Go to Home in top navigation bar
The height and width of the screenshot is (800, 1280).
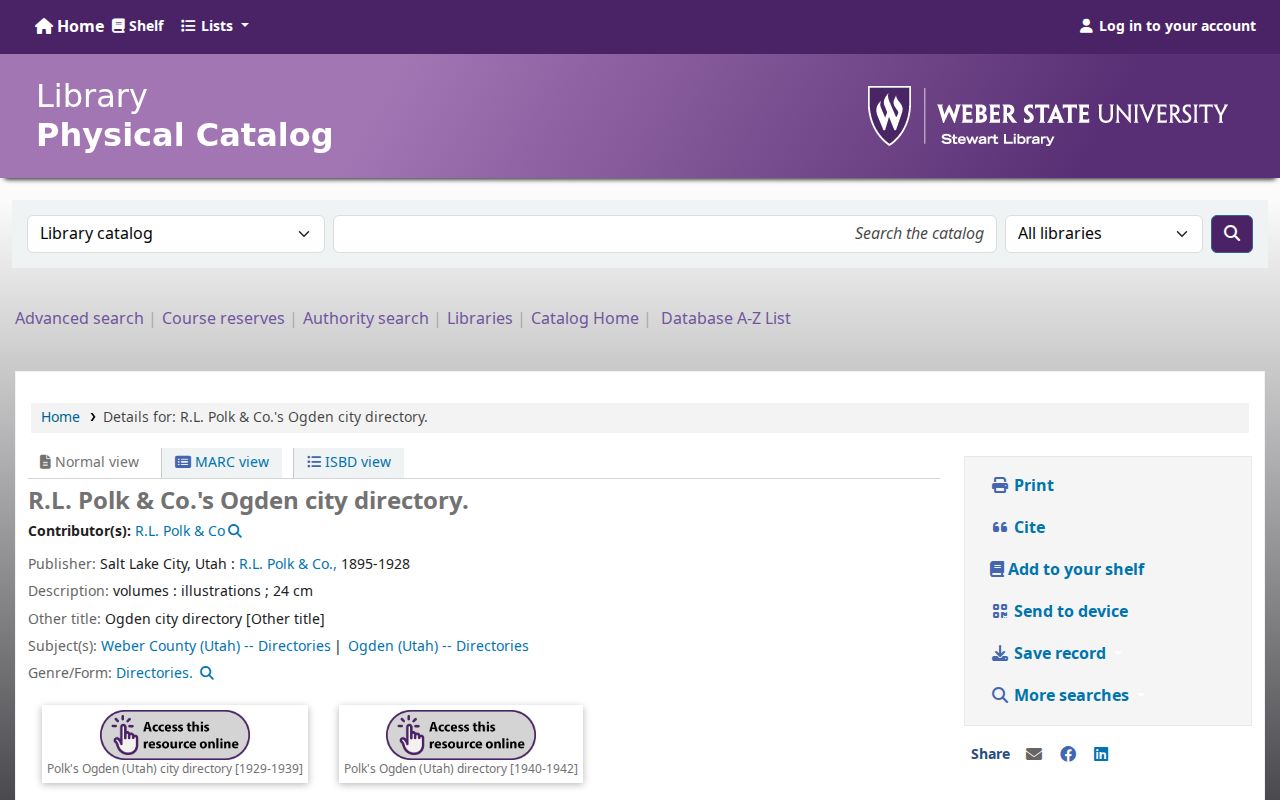pos(69,26)
